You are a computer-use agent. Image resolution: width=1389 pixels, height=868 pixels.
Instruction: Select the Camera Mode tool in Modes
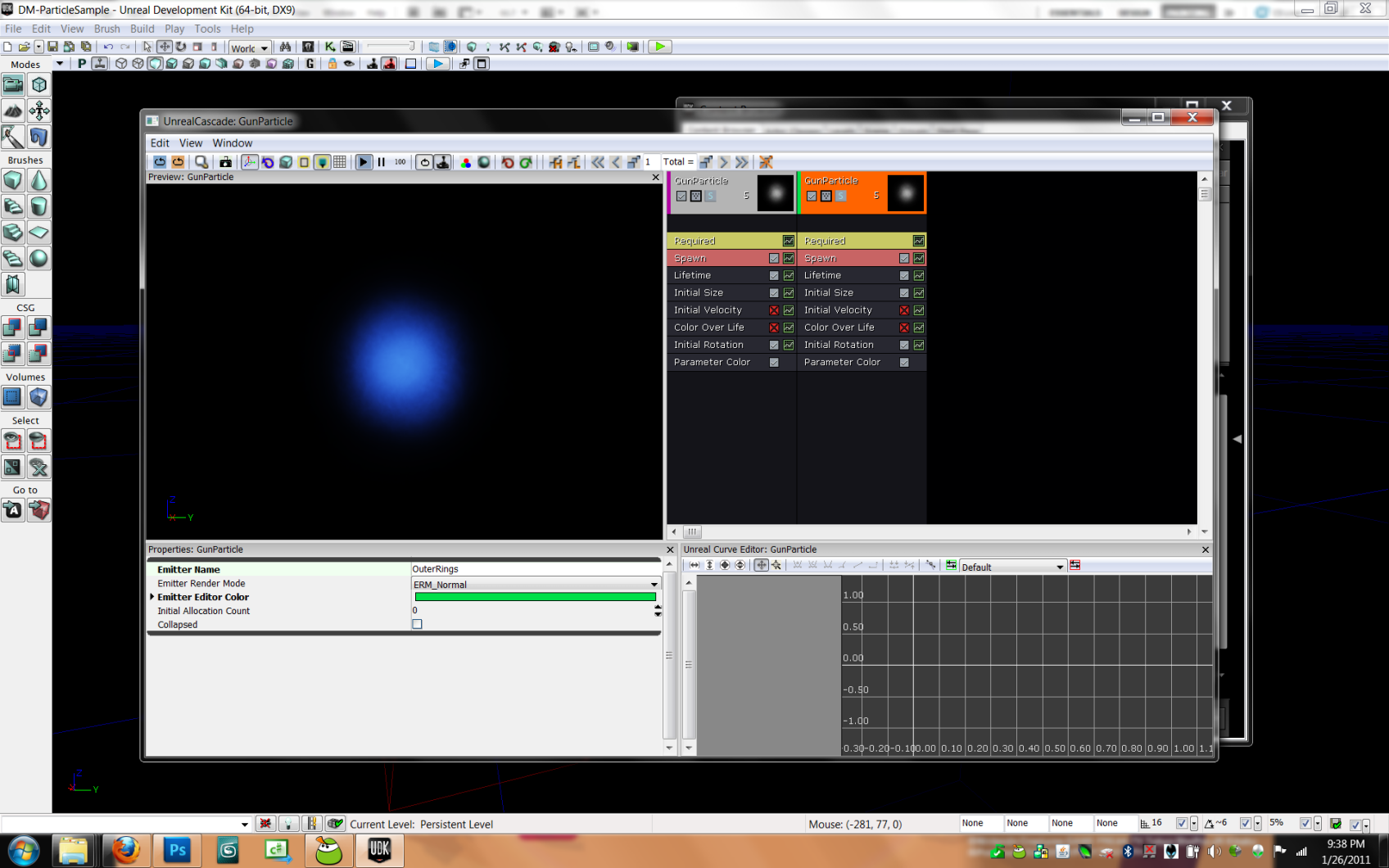click(x=13, y=84)
